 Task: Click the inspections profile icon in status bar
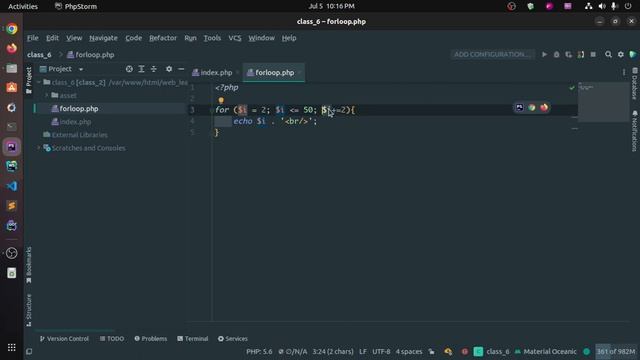click(448, 351)
